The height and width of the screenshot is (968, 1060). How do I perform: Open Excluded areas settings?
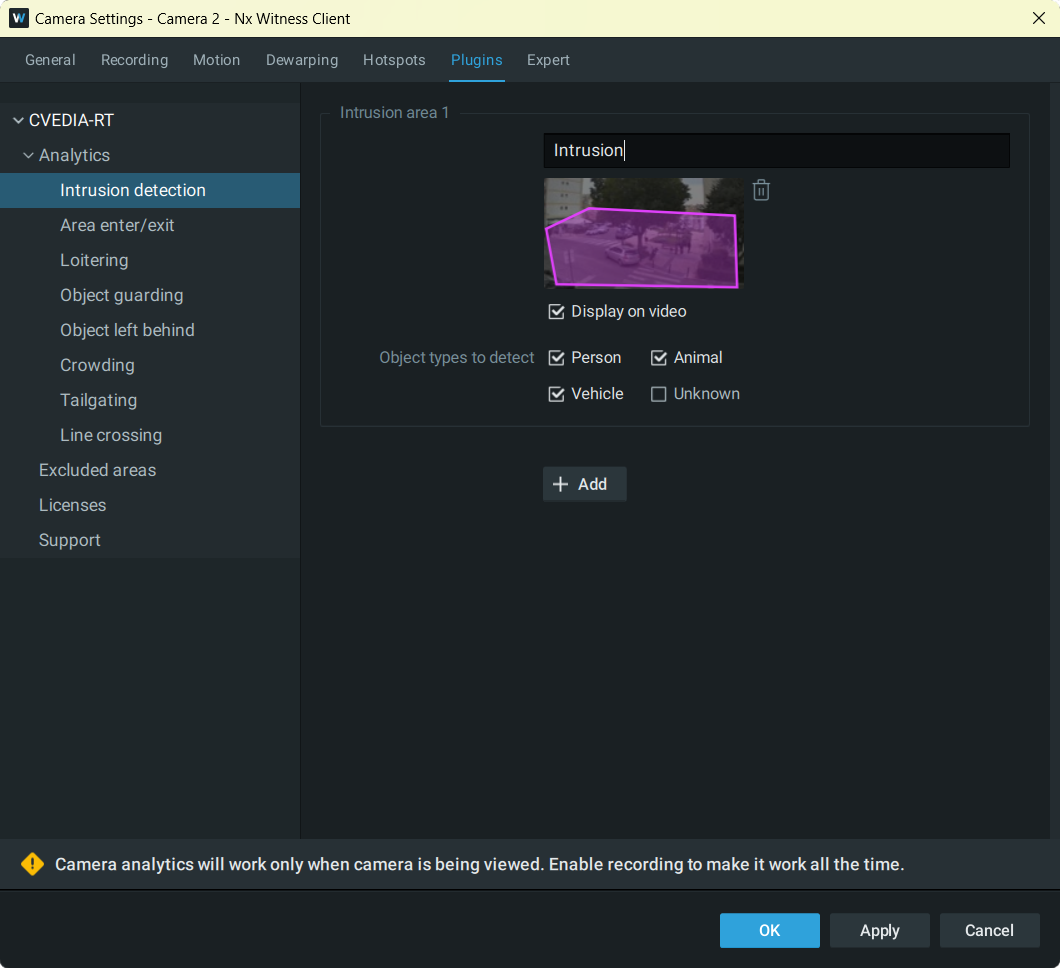150,470
